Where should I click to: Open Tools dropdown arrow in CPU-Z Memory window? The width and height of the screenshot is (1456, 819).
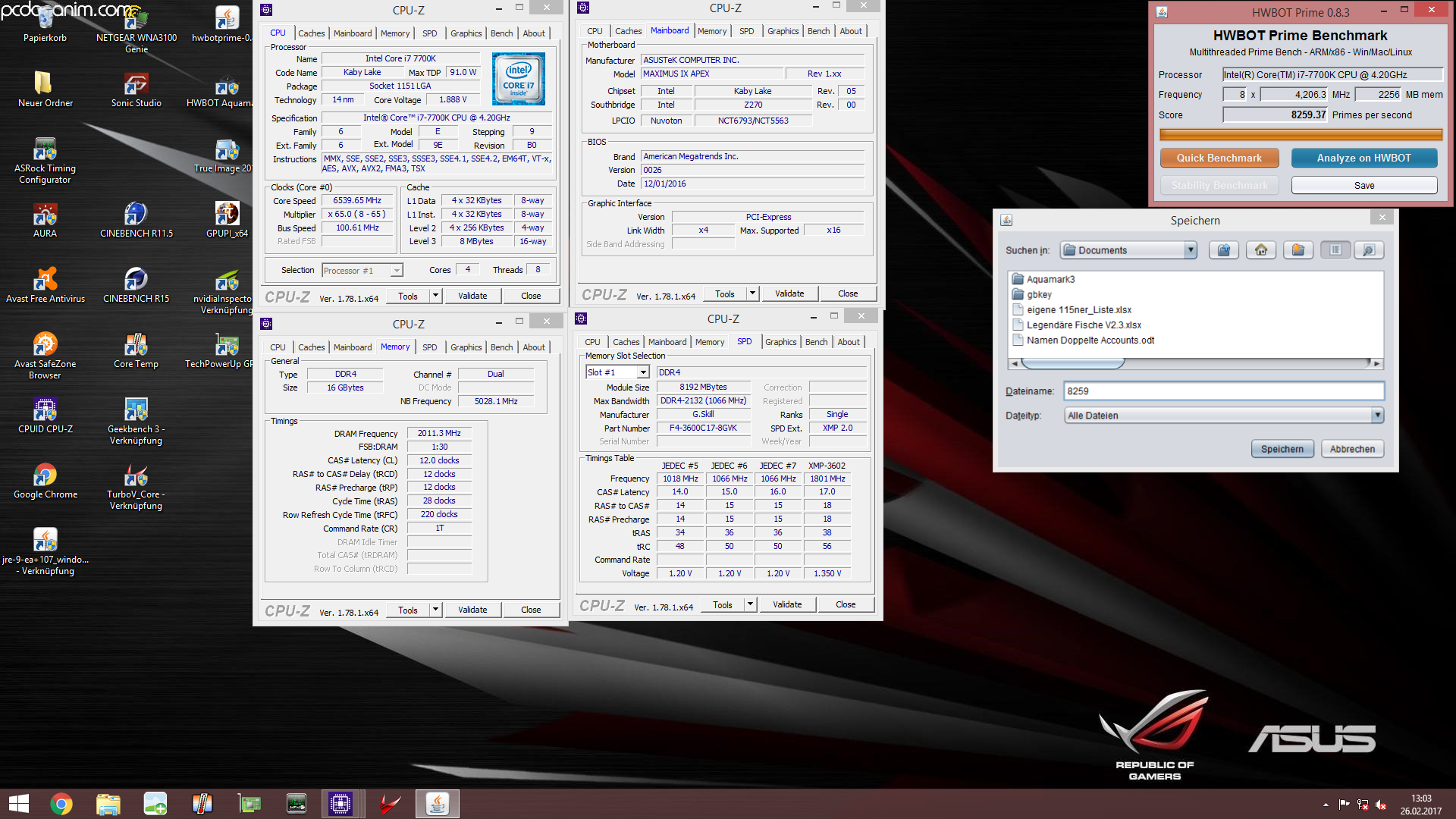pyautogui.click(x=435, y=610)
